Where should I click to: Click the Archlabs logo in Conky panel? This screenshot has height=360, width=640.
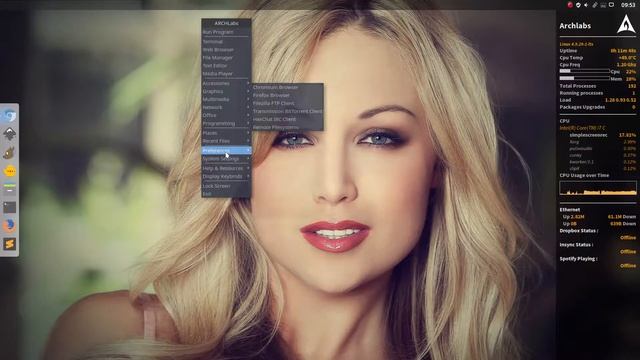(x=625, y=24)
